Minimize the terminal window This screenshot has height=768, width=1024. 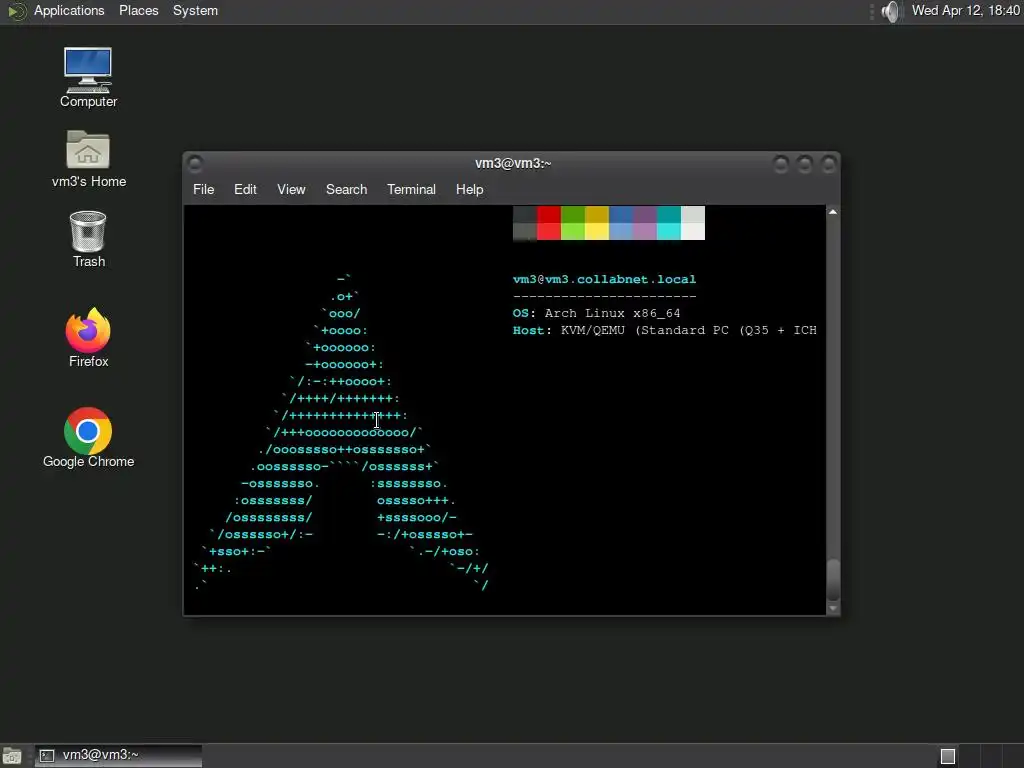click(780, 164)
